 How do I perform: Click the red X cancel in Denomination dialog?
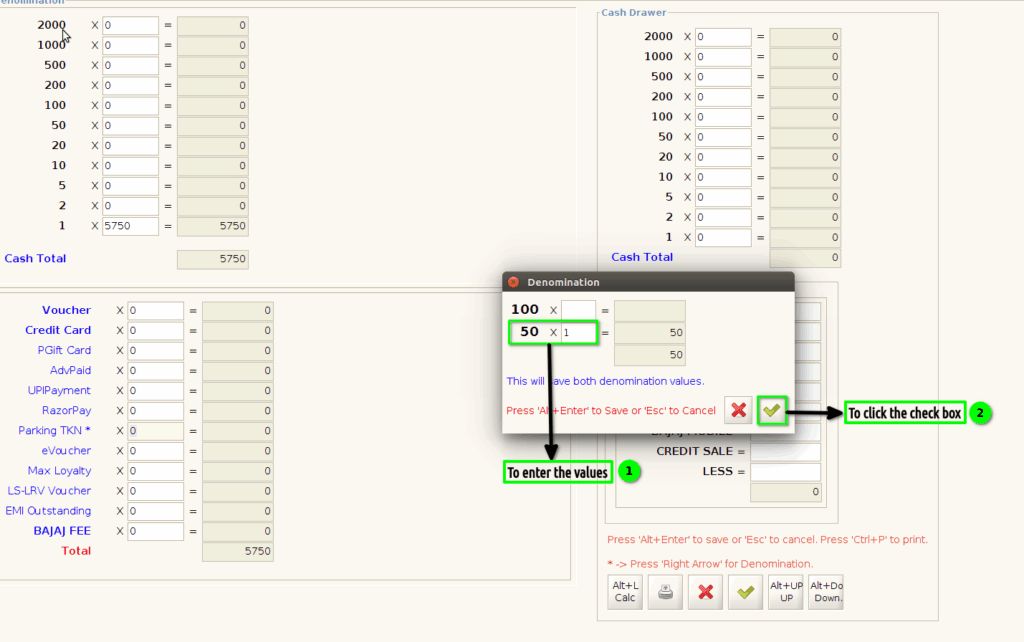pos(738,411)
